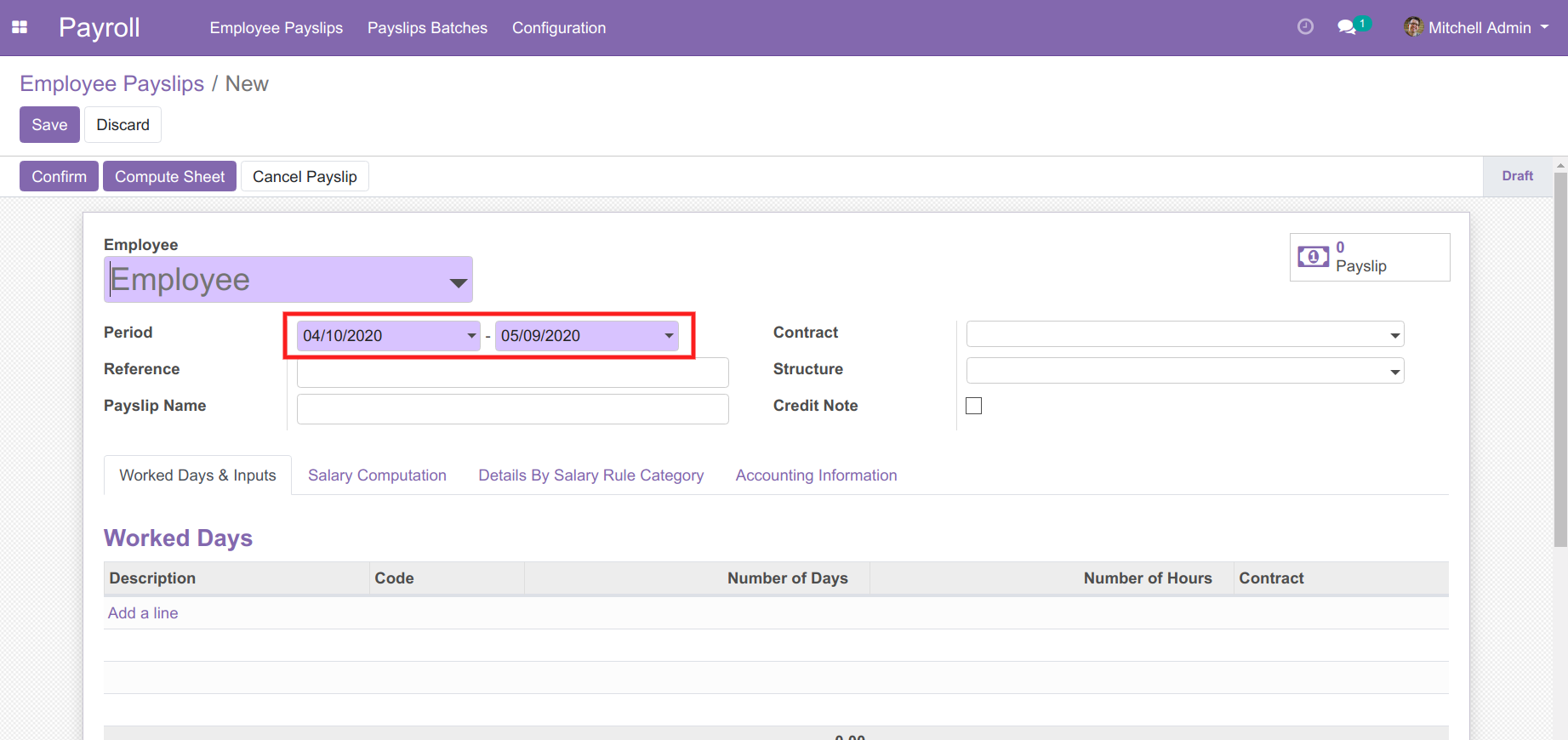Click the Draft status indicator
Viewport: 1568px width, 740px height.
[1517, 176]
